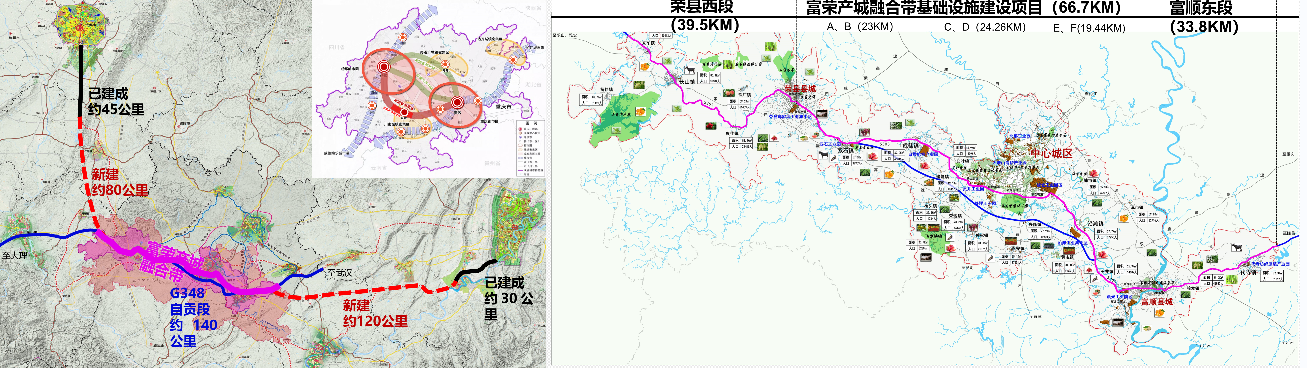Click the 富荣产城融合带基础设施建设项目 title
Screen dimensions: 1307x368
924,8
